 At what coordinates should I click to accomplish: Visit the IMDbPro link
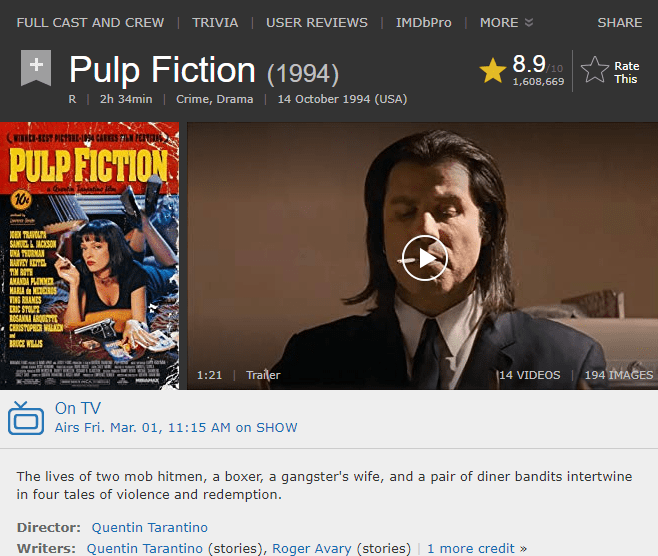(423, 22)
